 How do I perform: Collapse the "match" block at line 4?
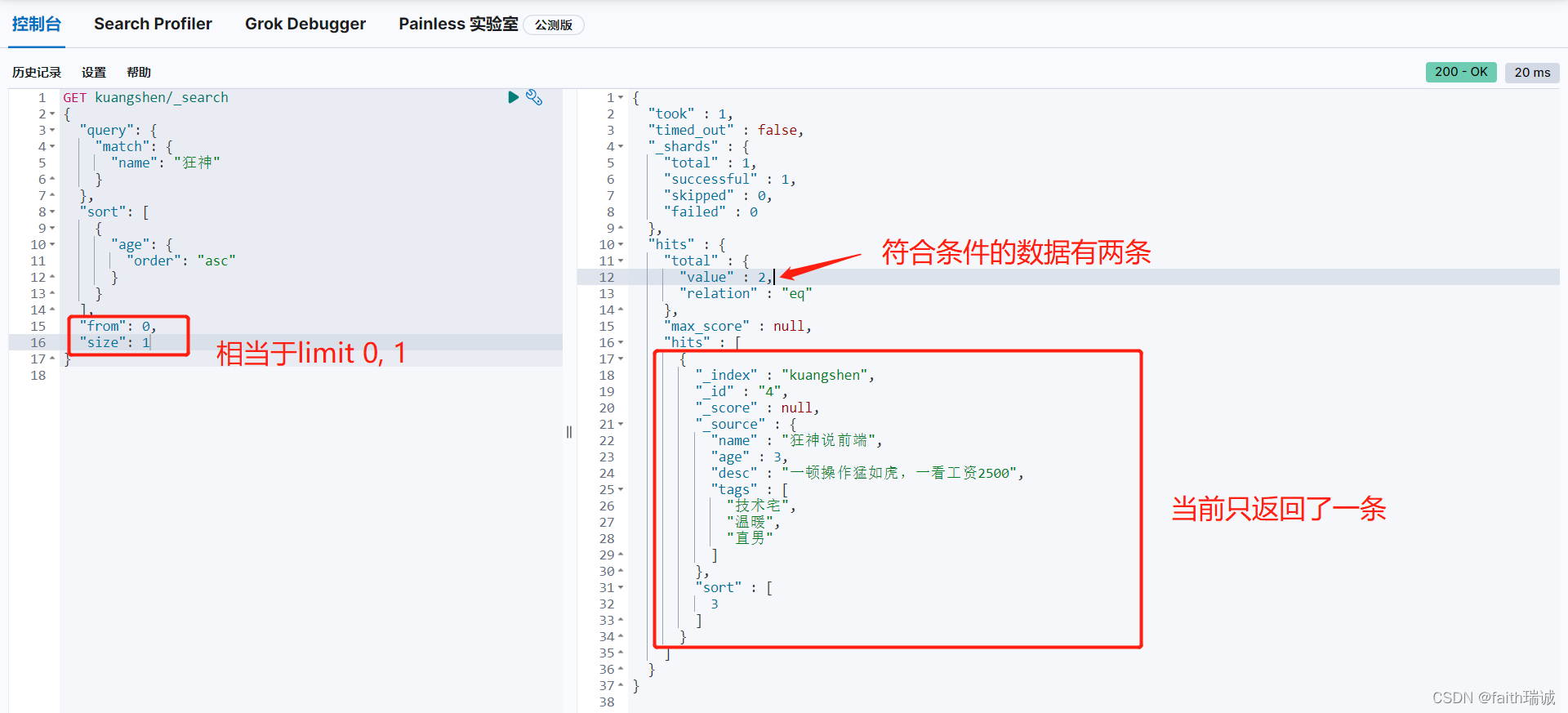52,147
